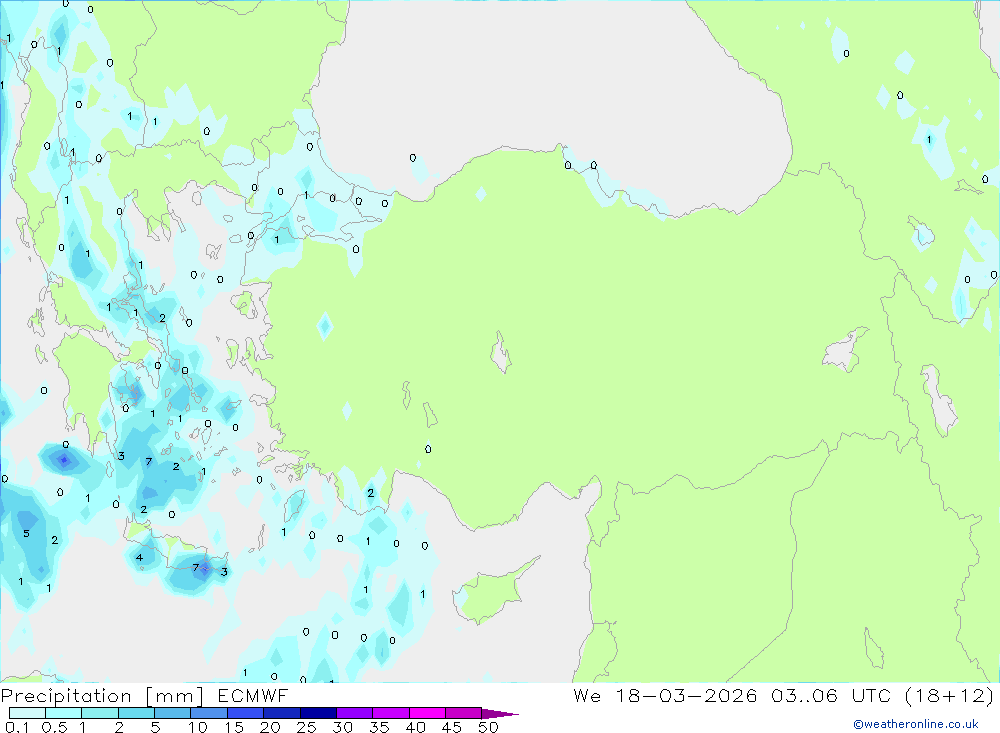This screenshot has height=733, width=1000.
Task: Select the 45 to 50 mm legend swatch
Action: [464, 713]
